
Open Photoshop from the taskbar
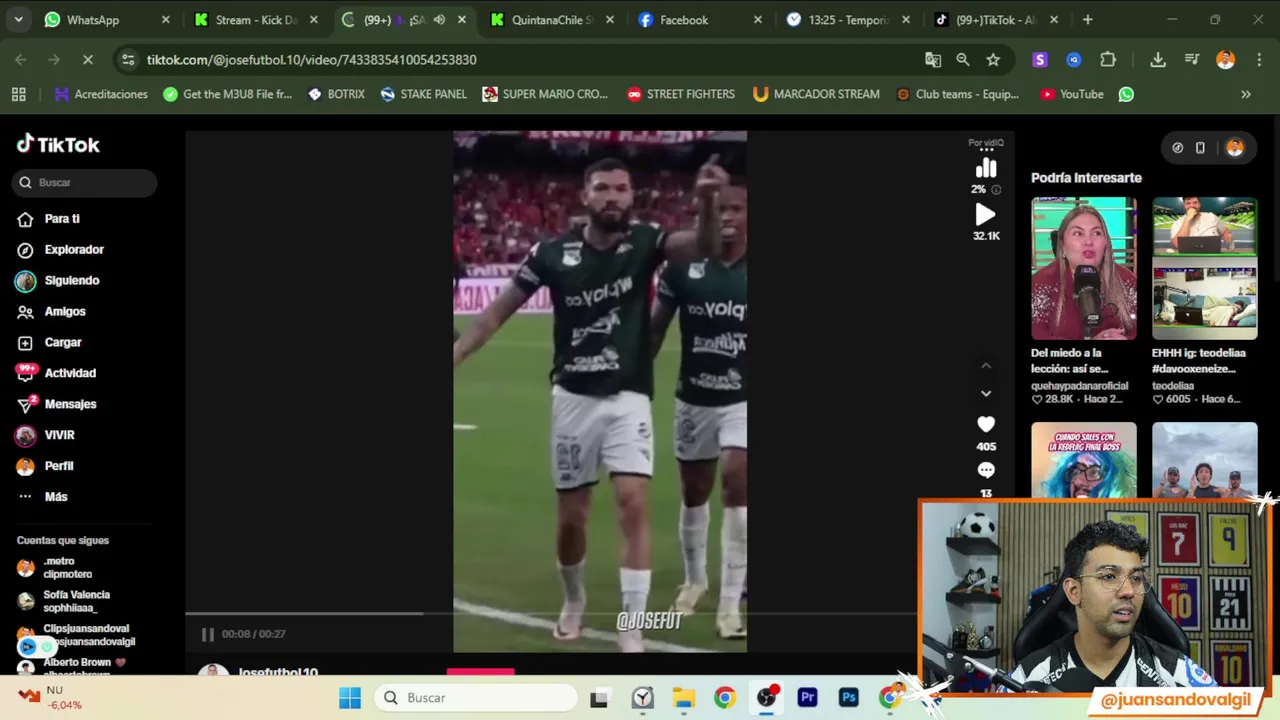click(848, 698)
